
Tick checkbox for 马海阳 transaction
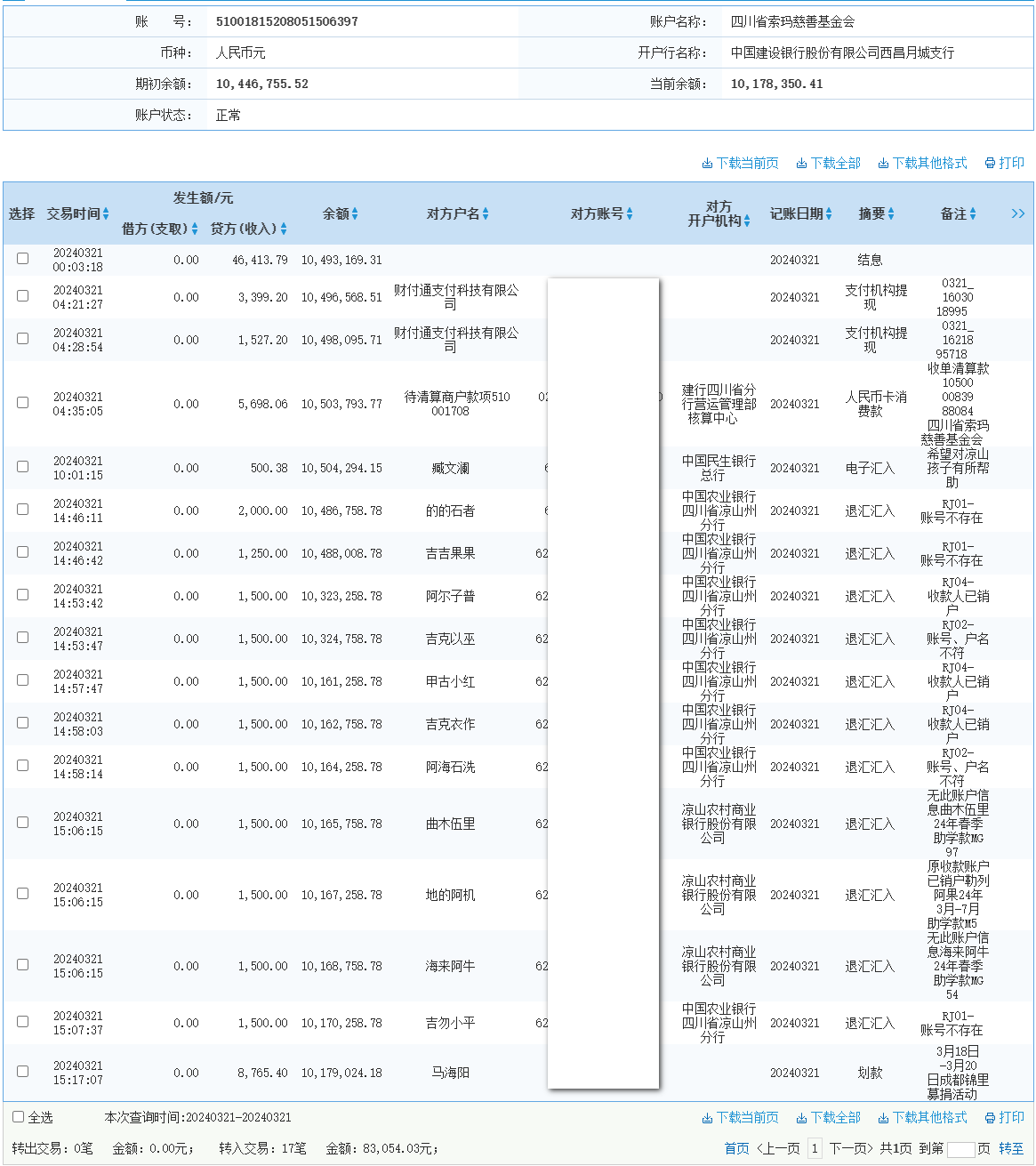pos(22,1071)
